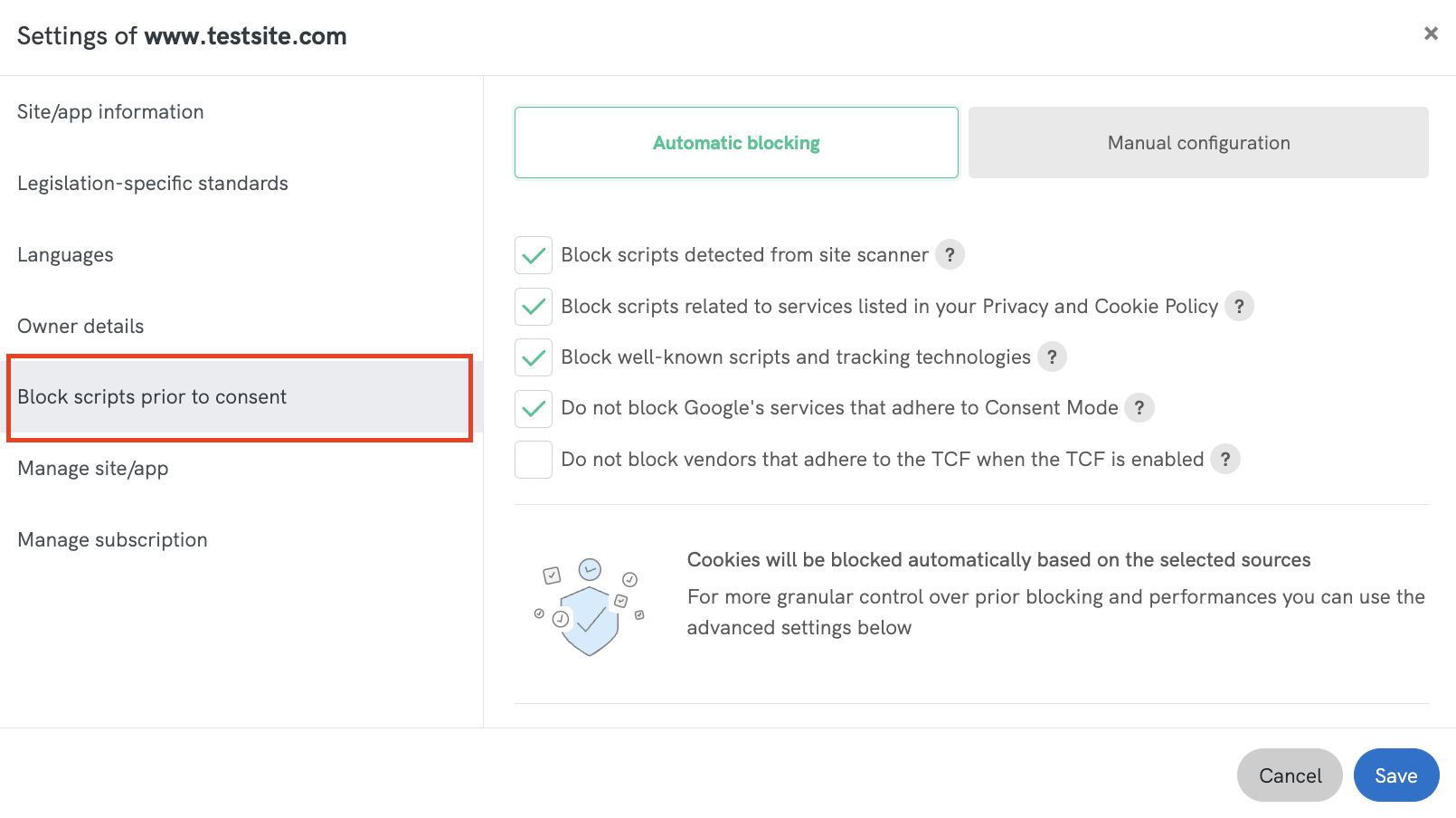This screenshot has height=818, width=1456.
Task: Select Manage subscription in the sidebar
Action: pos(111,539)
